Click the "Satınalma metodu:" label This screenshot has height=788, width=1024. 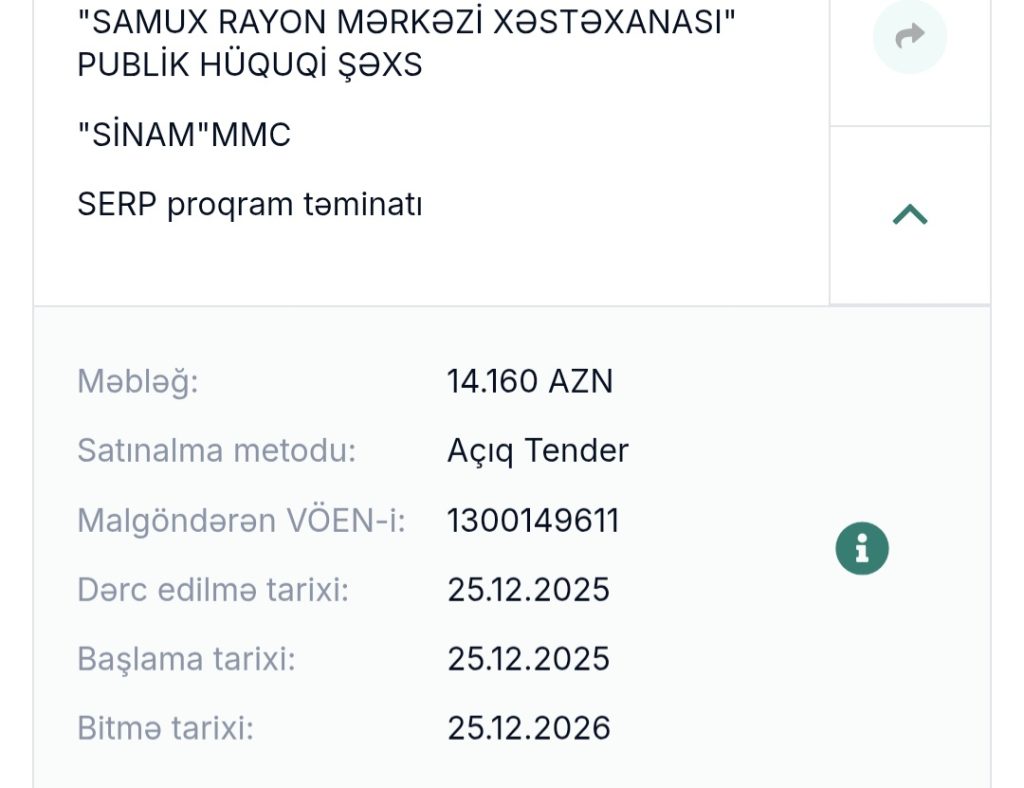216,451
